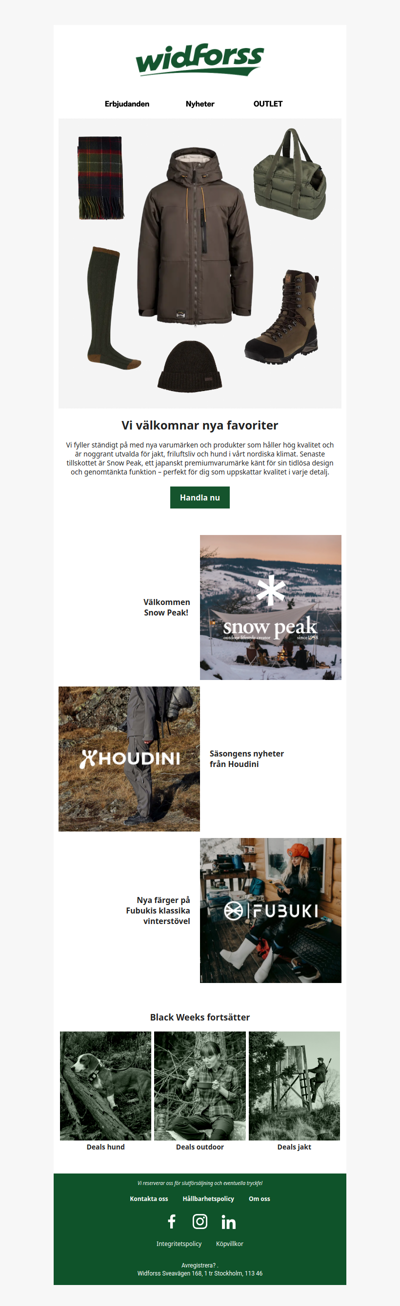Open the Integritetspolicy link

tap(179, 1244)
